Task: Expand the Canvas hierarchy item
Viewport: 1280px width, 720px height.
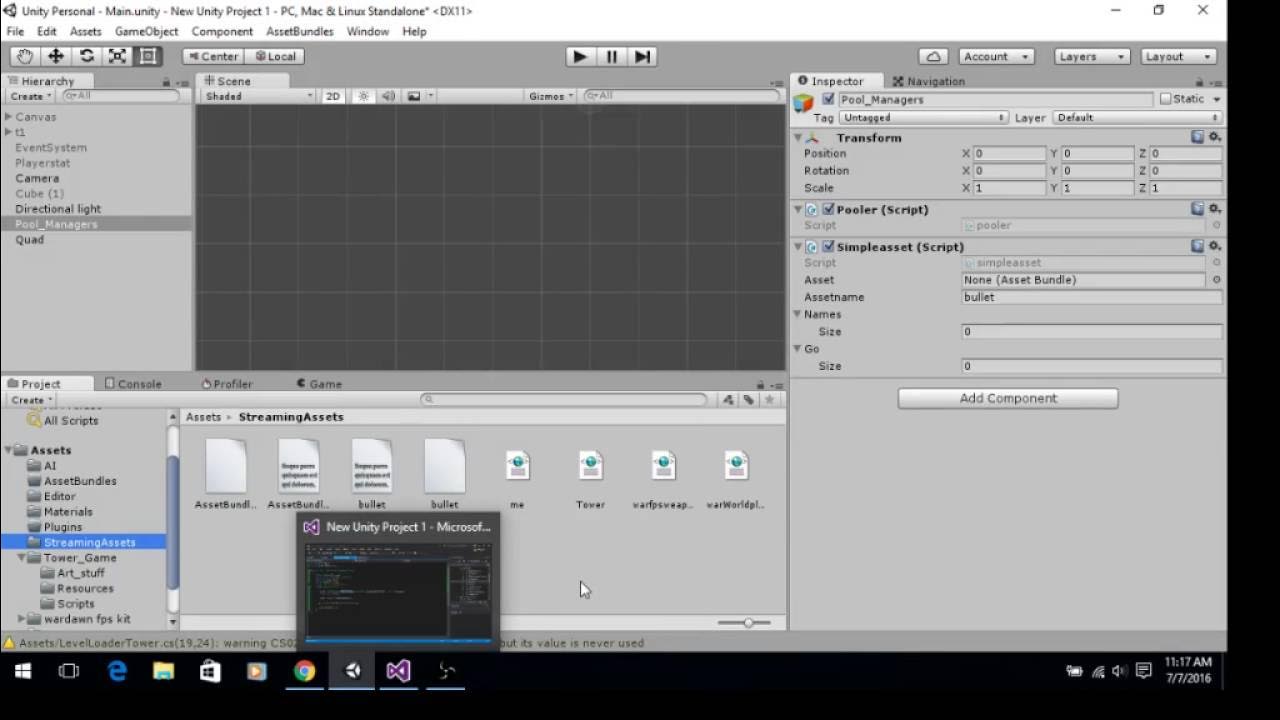Action: point(8,117)
